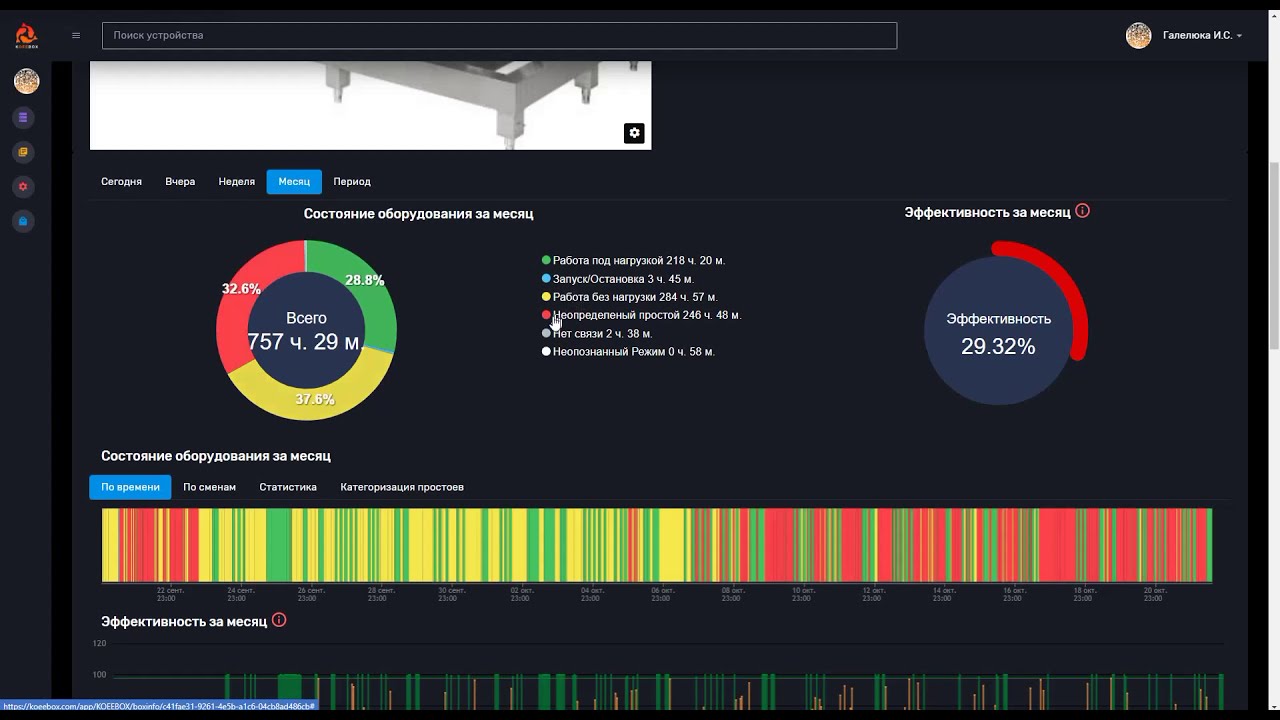This screenshot has width=1280, height=720.
Task: Click the 29.32% efficiency value
Action: point(998,347)
